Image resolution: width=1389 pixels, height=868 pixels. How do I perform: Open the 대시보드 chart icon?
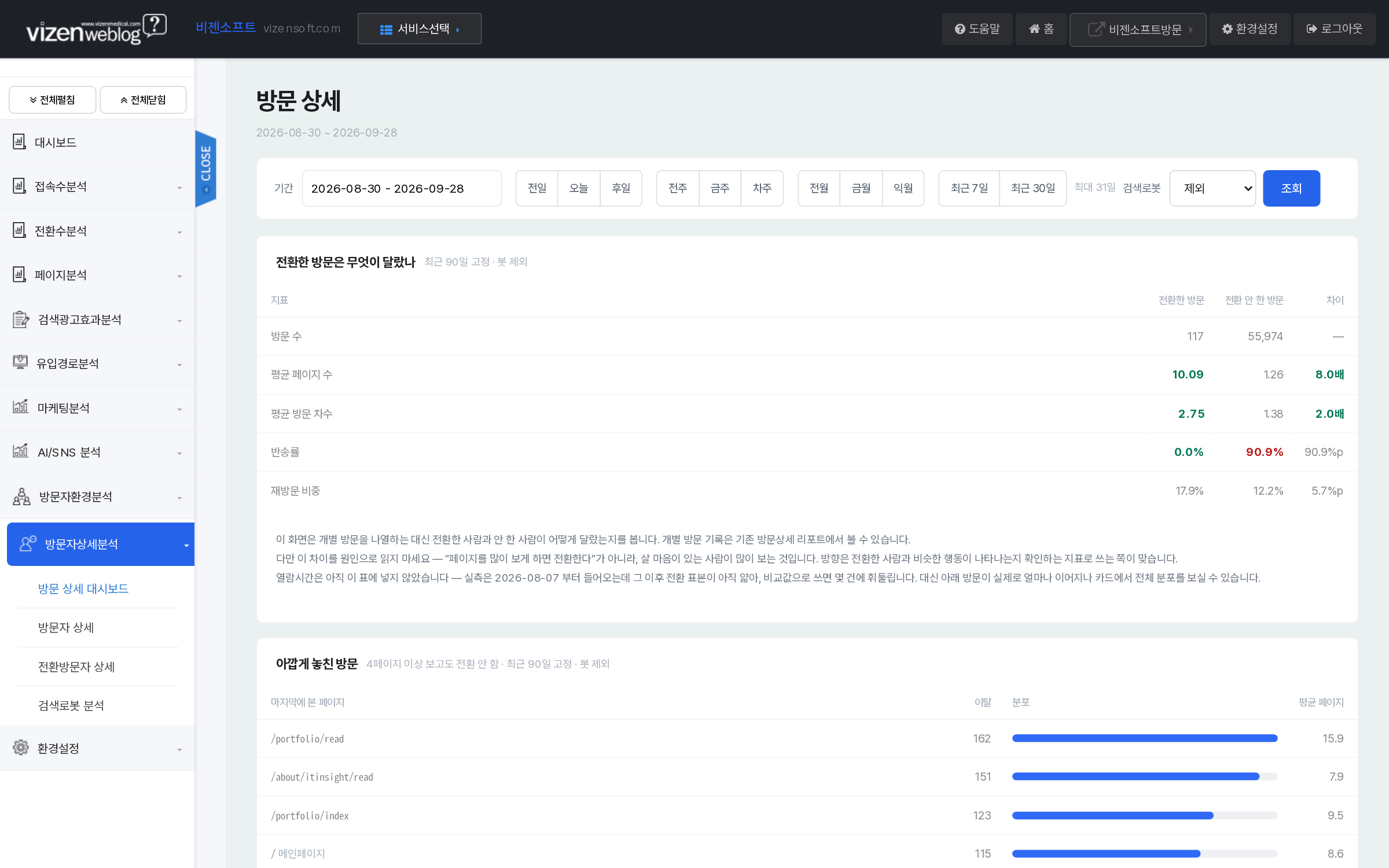(x=20, y=142)
